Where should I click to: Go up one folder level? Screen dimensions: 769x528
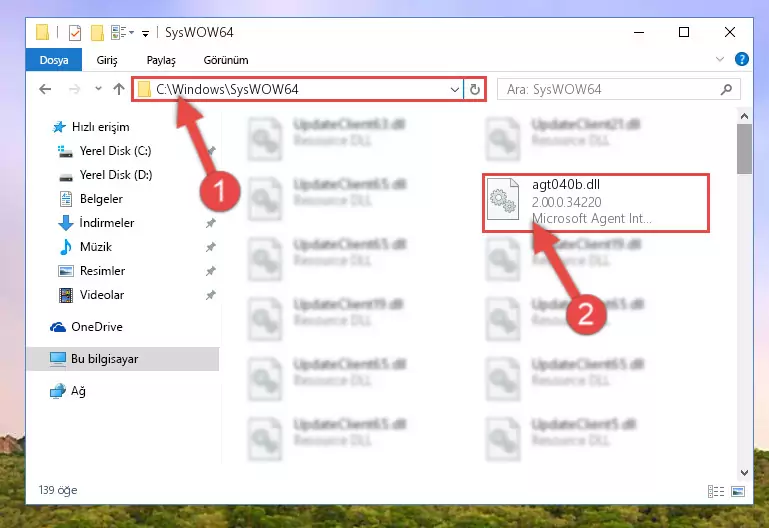tap(119, 89)
